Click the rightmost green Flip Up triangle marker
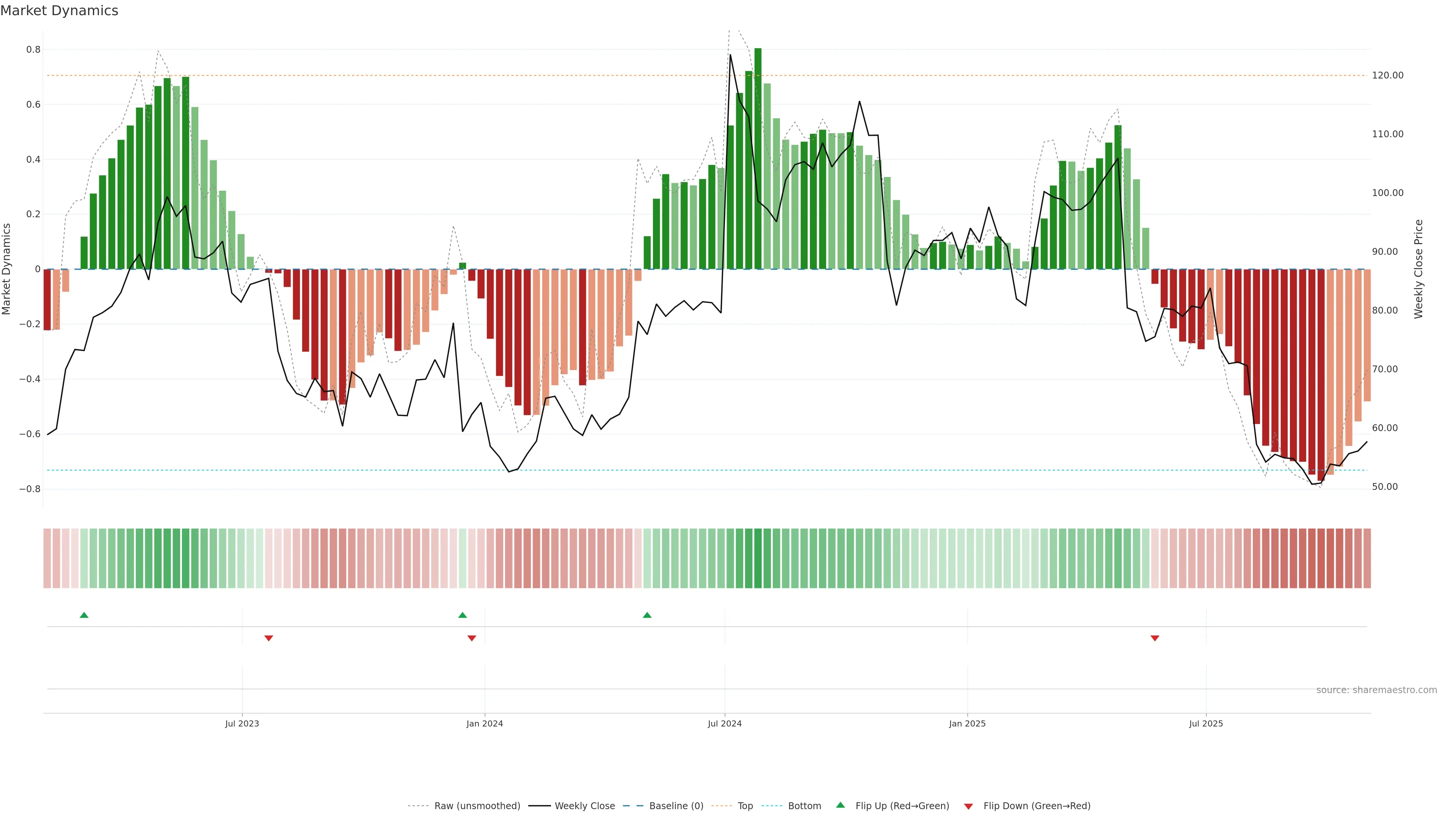The image size is (1456, 819). click(647, 615)
